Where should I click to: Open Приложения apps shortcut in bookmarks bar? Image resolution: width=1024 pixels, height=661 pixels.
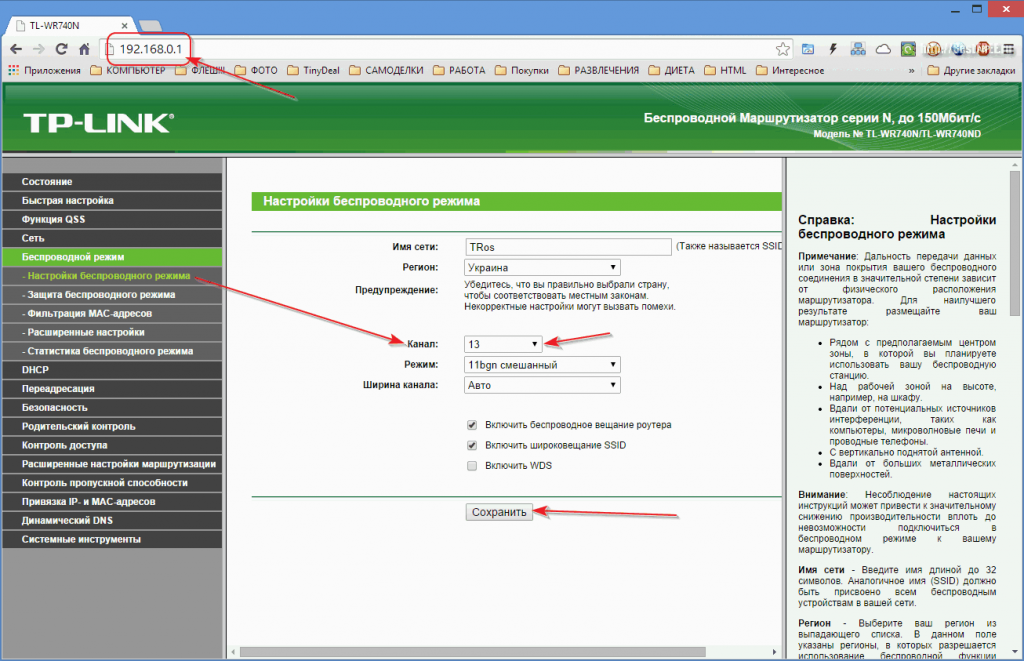coord(44,70)
